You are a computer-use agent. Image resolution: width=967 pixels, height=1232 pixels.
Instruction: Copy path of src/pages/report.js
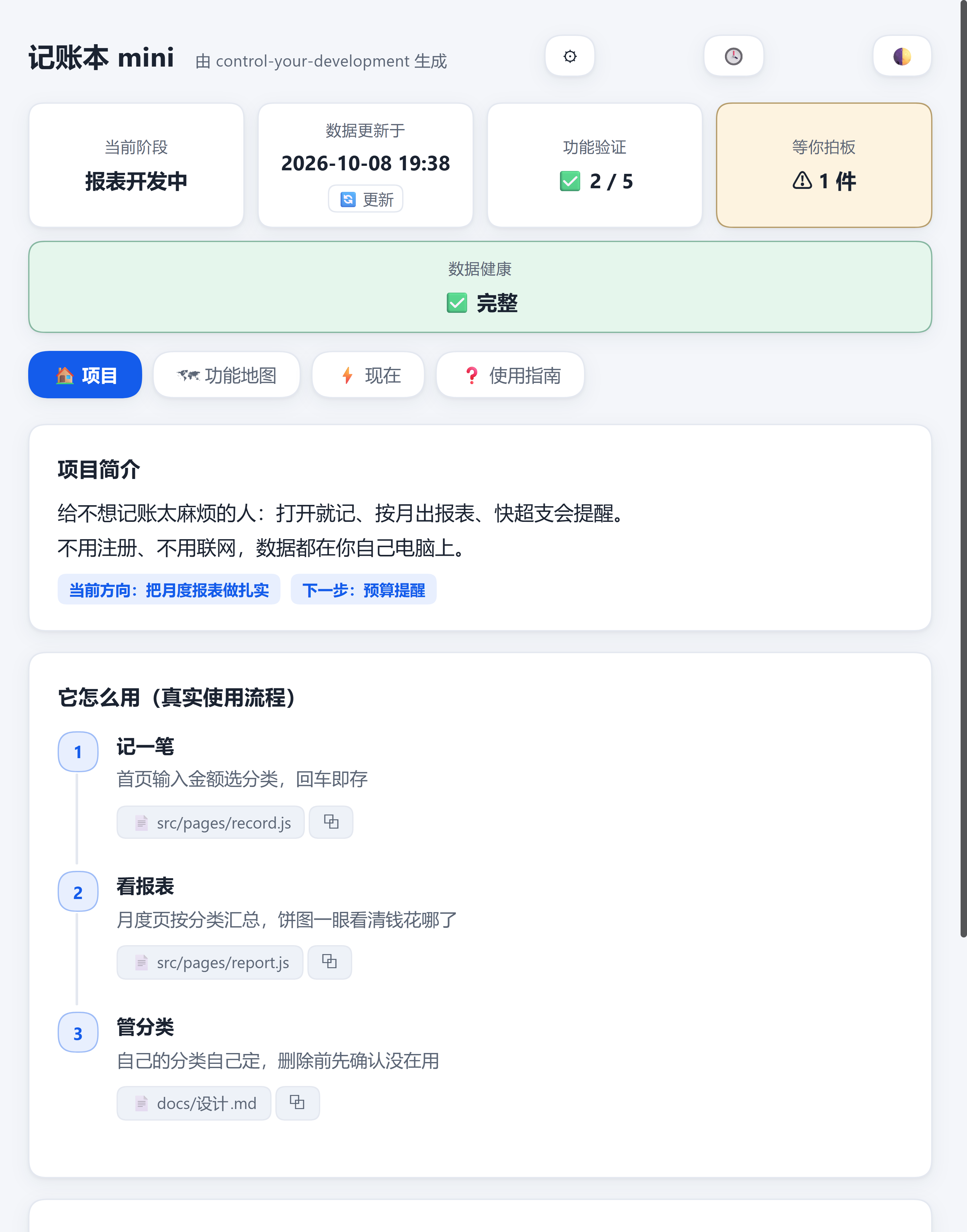coord(329,962)
